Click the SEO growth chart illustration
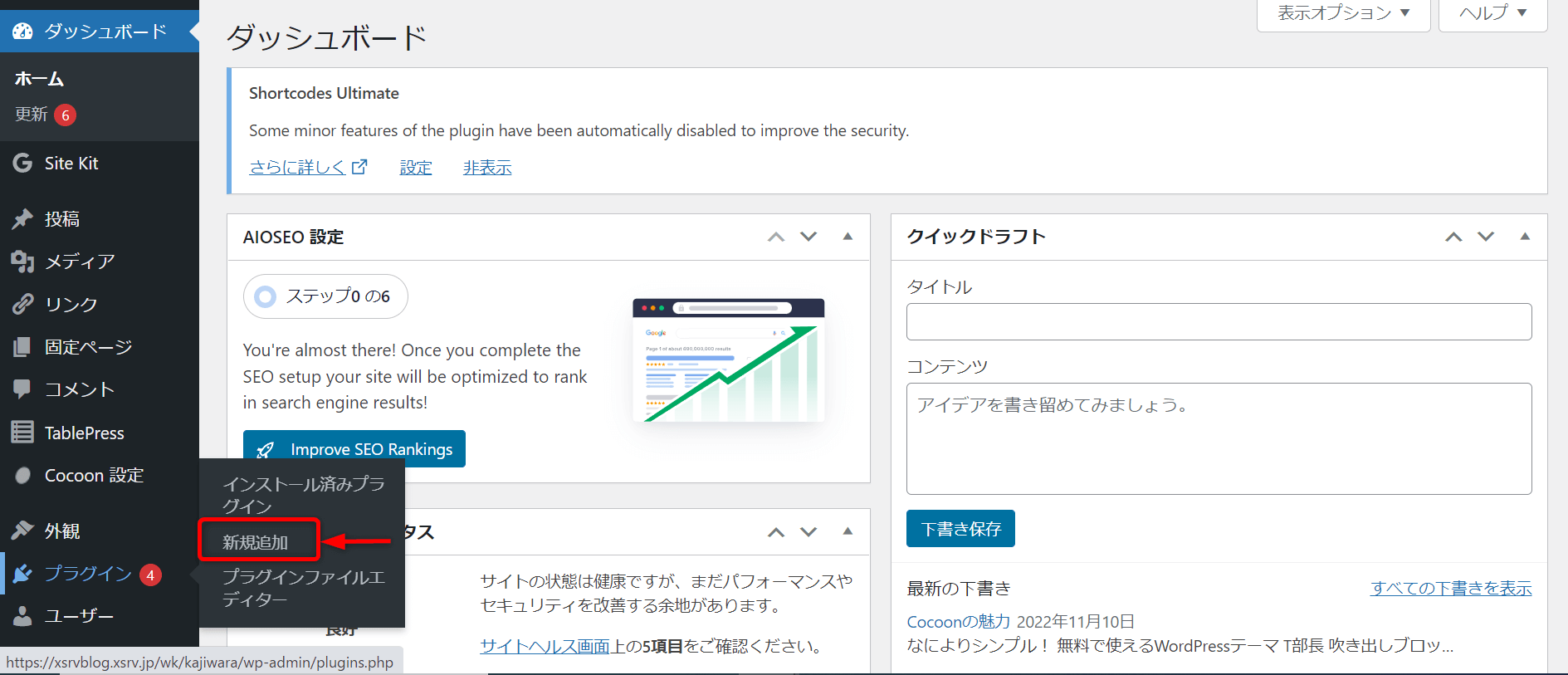Screen dimensions: 1568x675 tap(729, 360)
